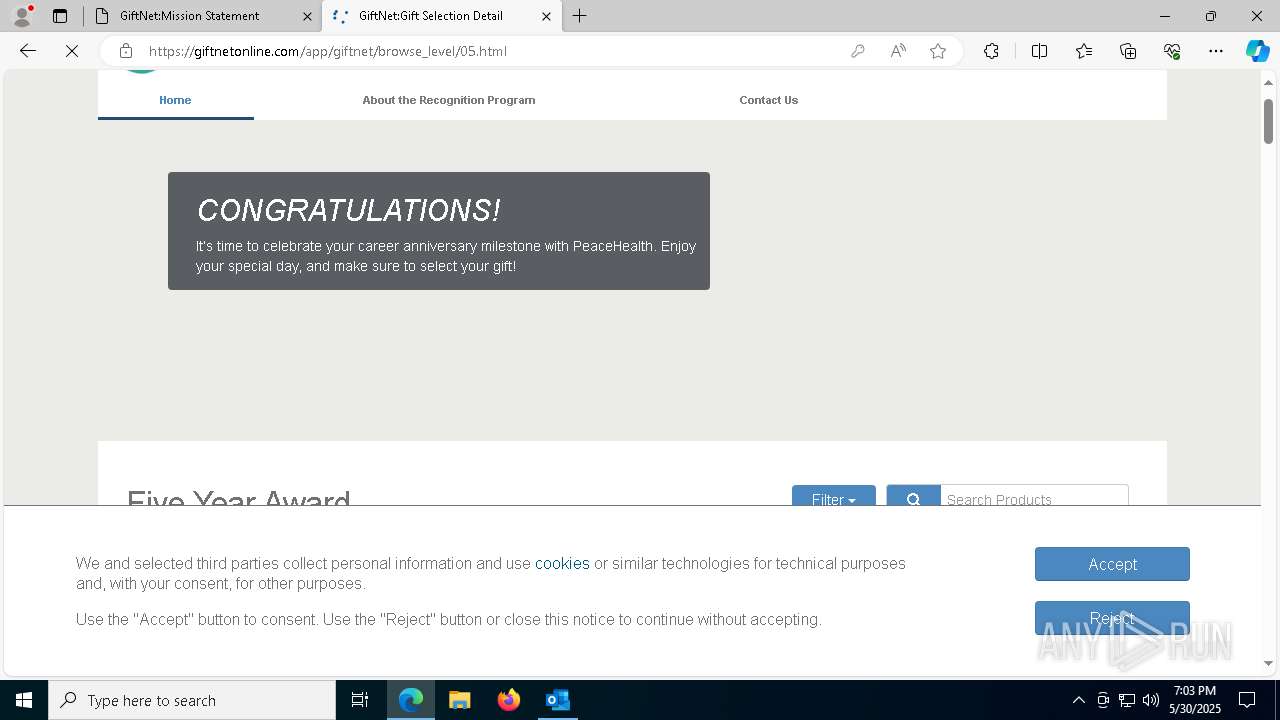Click the scrollbar down arrow
Image resolution: width=1280 pixels, height=720 pixels.
1268,663
